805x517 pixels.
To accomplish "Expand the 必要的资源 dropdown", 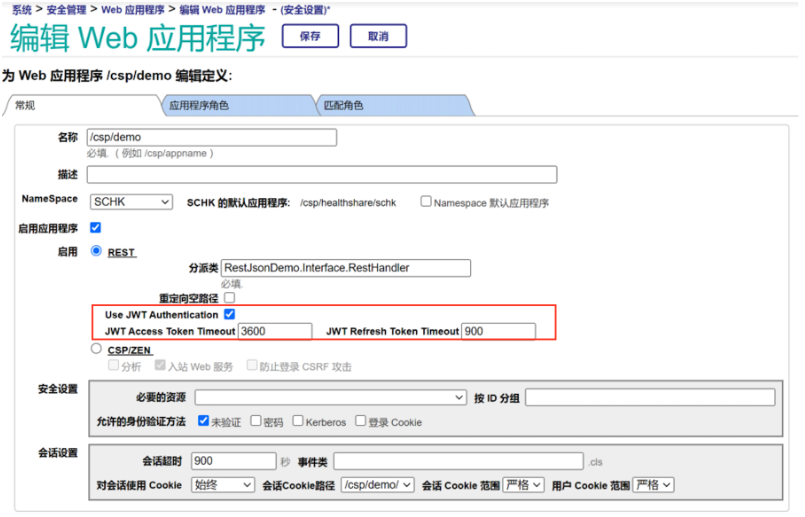I will tap(331, 398).
